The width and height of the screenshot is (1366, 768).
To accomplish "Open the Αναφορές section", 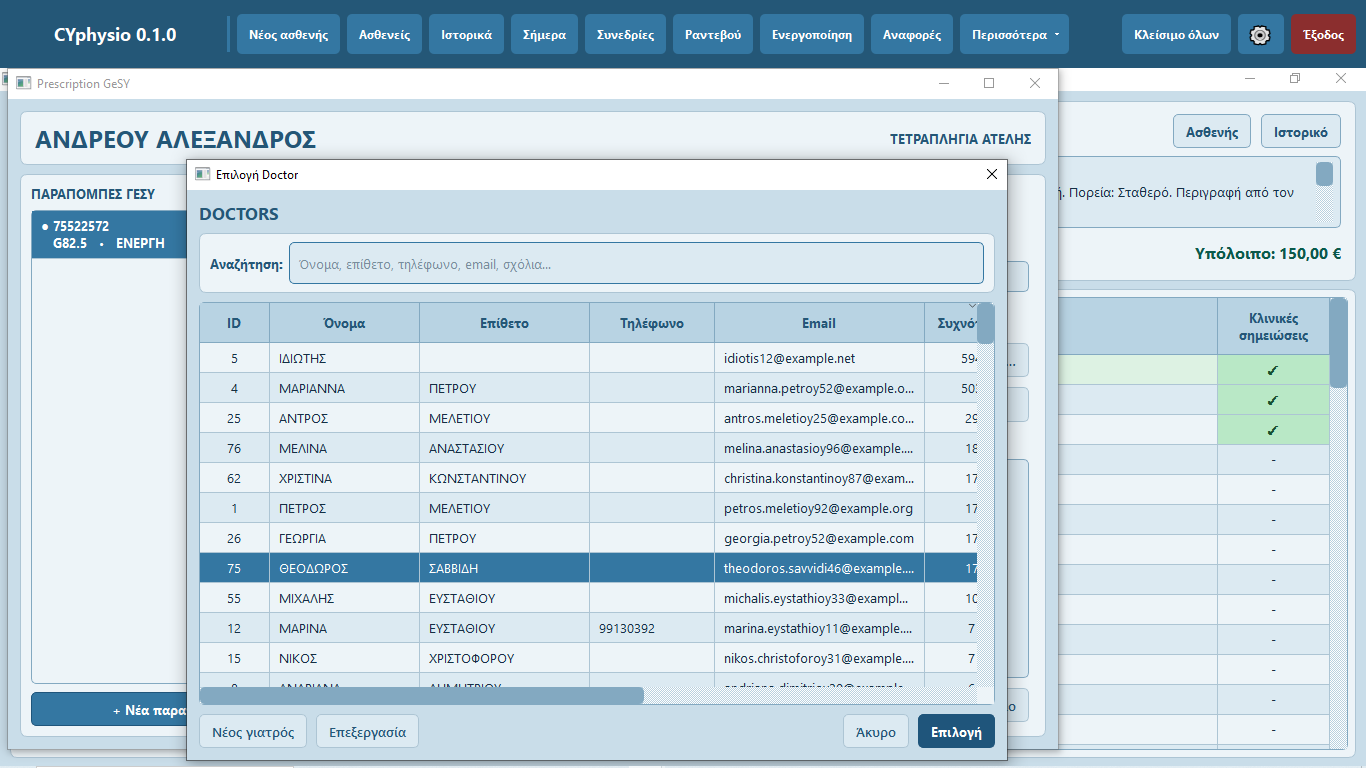I will pos(912,34).
